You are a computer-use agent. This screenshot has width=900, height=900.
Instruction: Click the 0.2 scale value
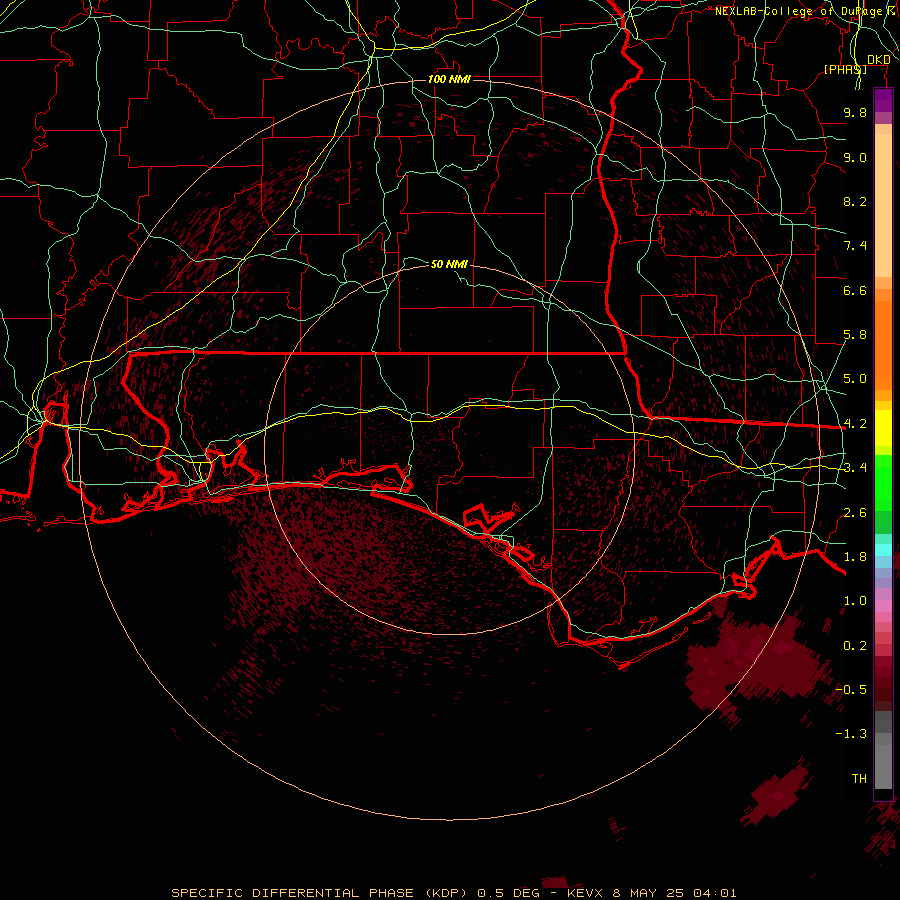click(855, 646)
